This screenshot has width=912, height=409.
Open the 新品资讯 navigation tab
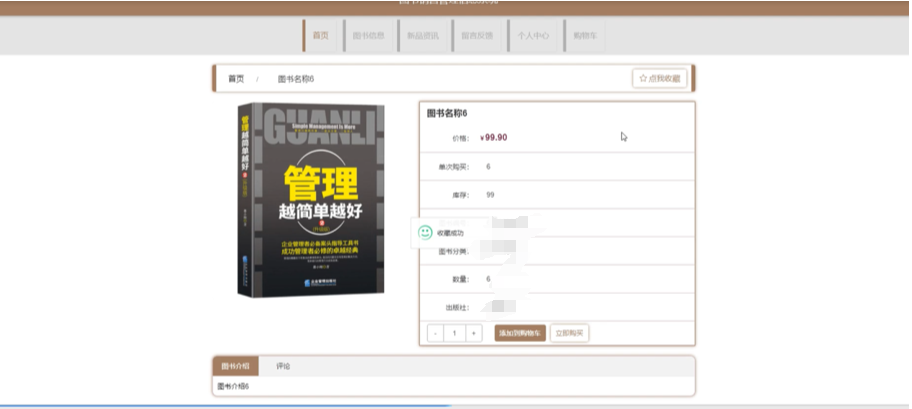coord(422,35)
